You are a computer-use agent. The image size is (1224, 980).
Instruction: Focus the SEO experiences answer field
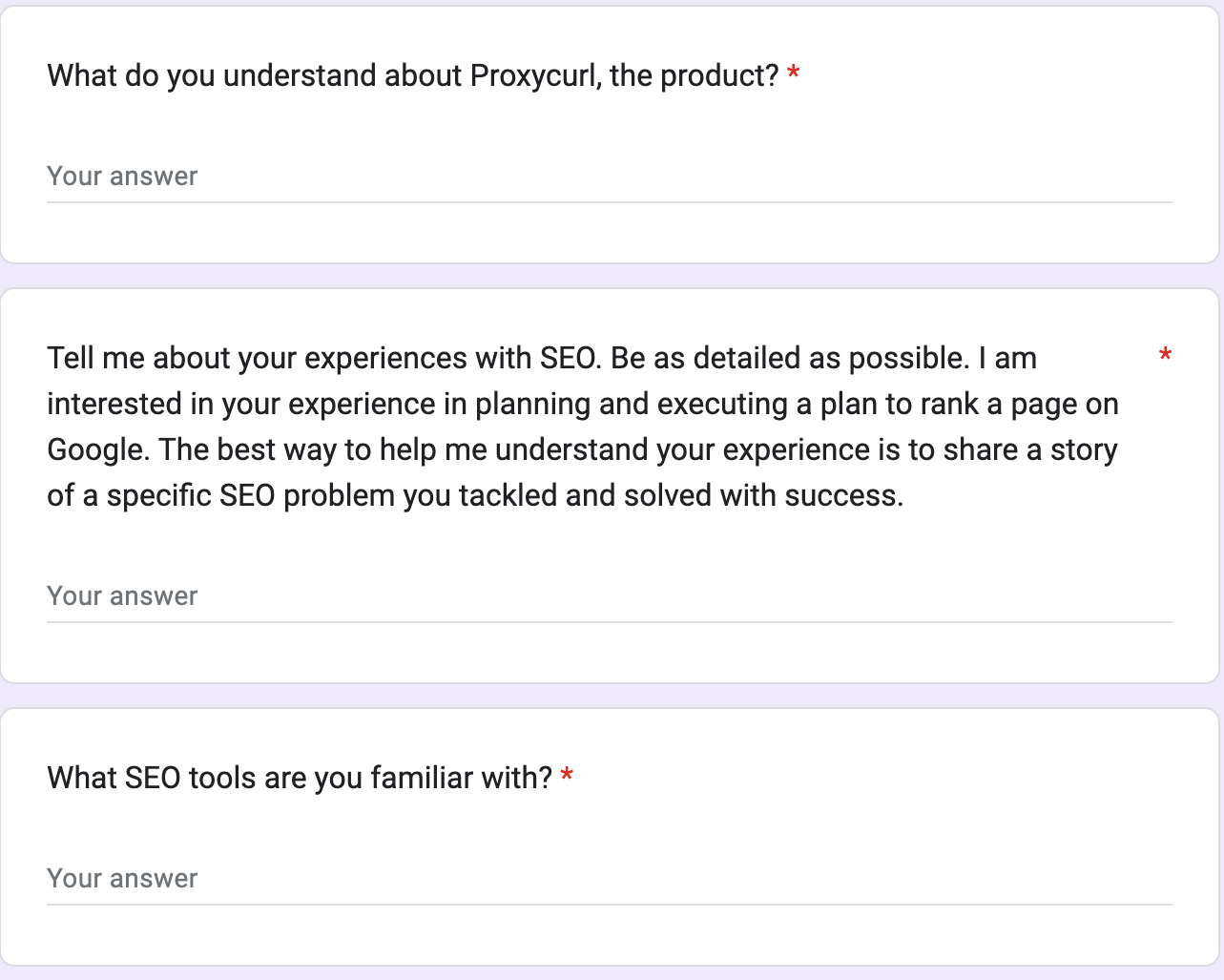point(609,596)
